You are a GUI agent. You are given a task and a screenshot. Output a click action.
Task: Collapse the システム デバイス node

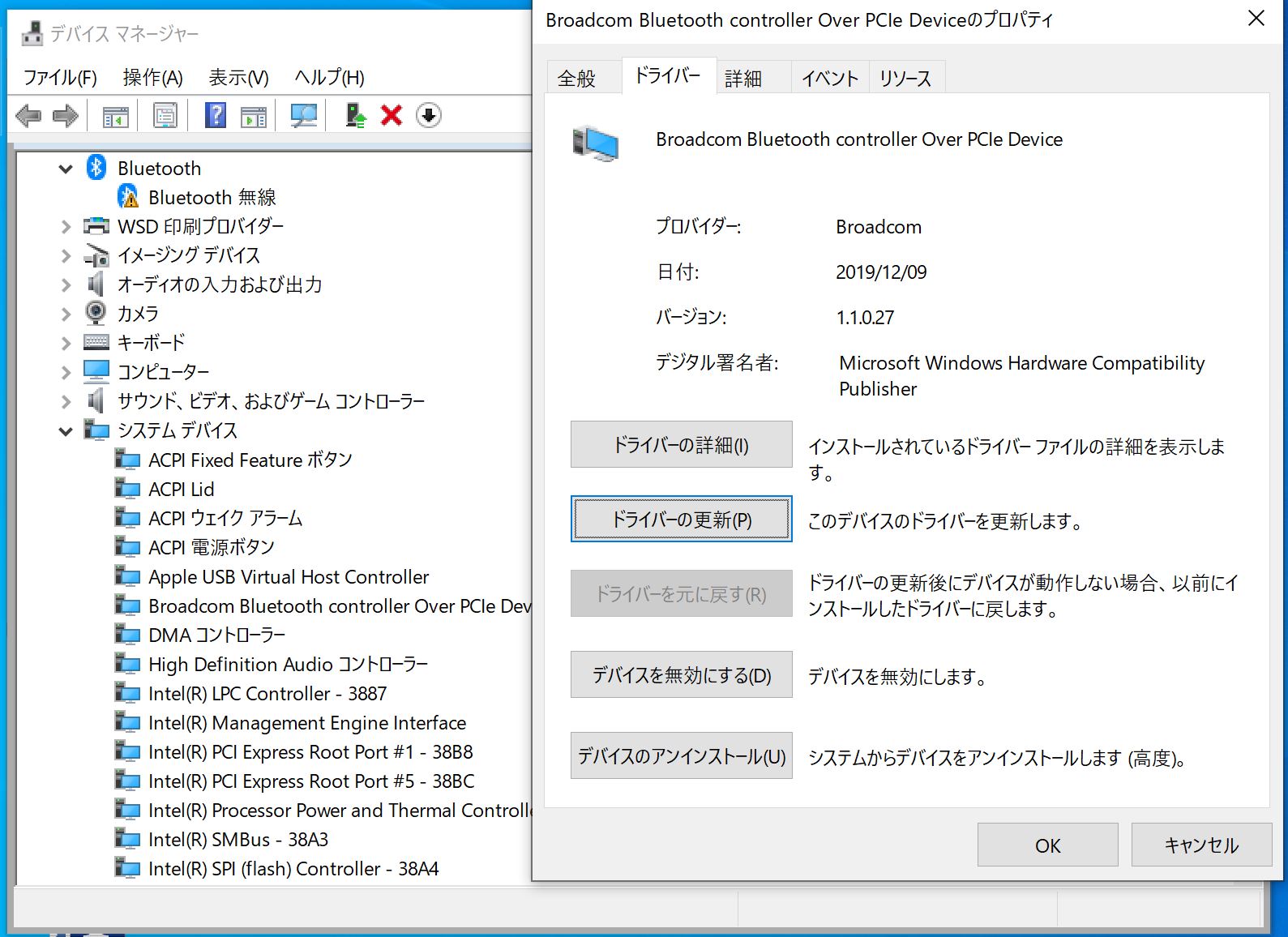[x=66, y=431]
